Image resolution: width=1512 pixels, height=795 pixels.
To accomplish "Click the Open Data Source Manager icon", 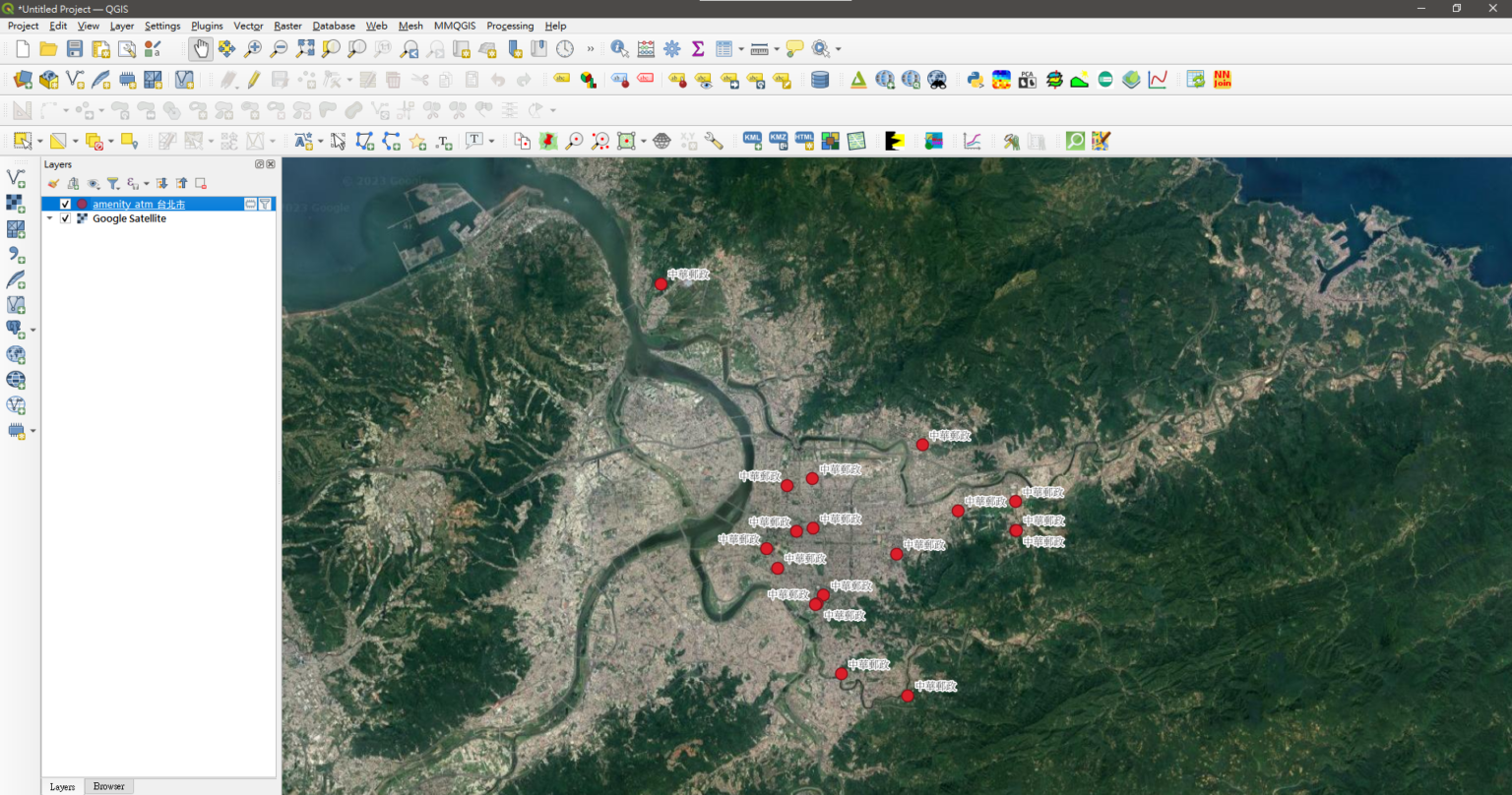I will tap(22, 80).
